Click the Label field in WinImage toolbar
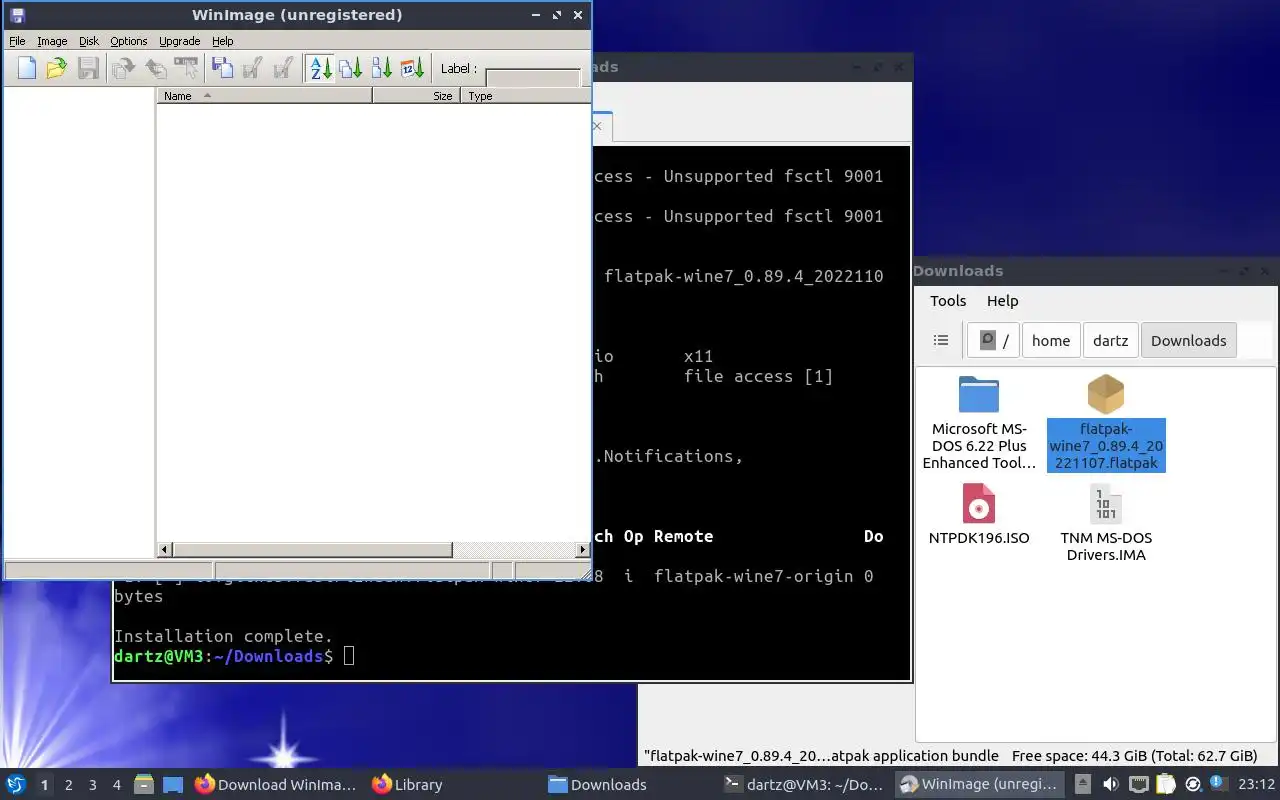Viewport: 1280px width, 800px height. (533, 77)
